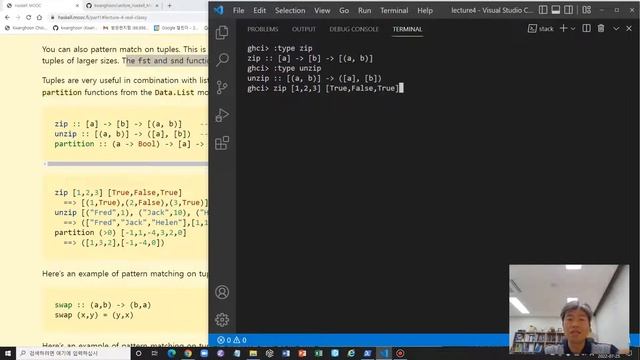Image resolution: width=640 pixels, height=360 pixels.
Task: Open the Google calendar bookmark
Action: click(176, 28)
